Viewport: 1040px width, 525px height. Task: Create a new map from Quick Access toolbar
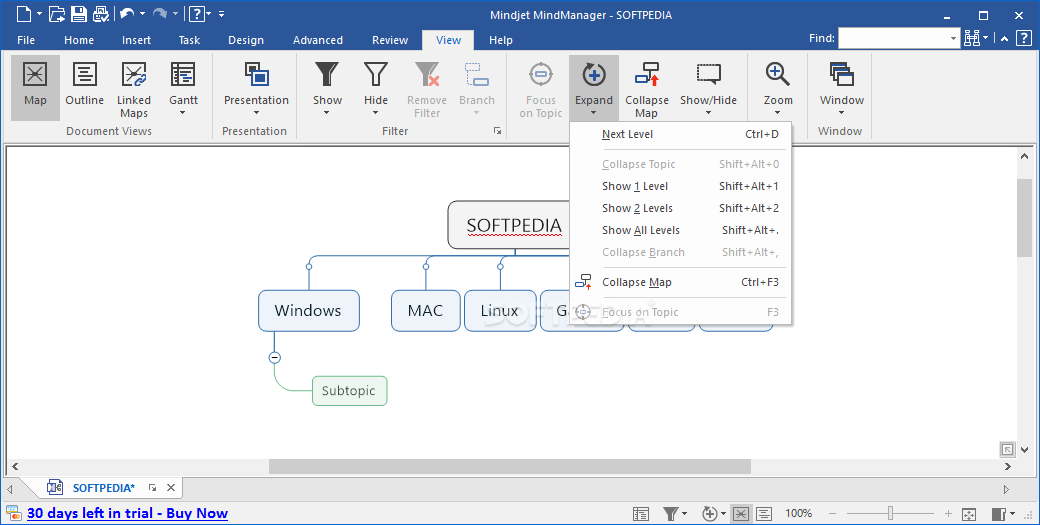(25, 13)
